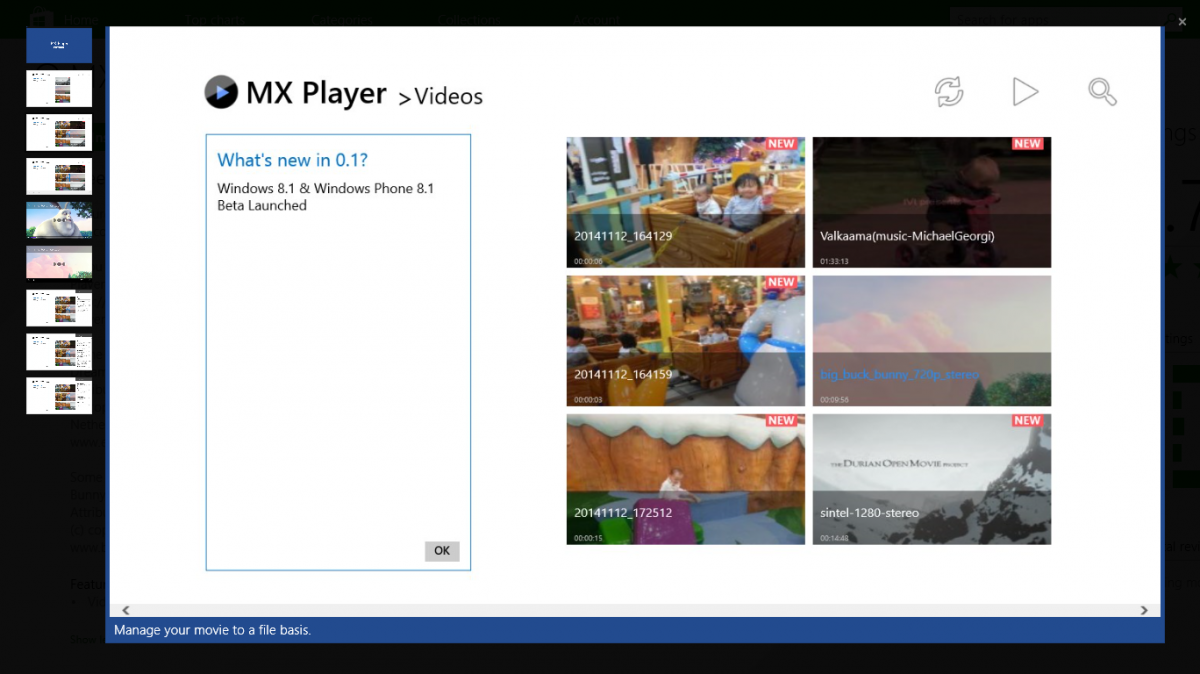Image resolution: width=1200 pixels, height=674 pixels.
Task: Select the last thumbnail in the screenshot strip
Action: pyautogui.click(x=59, y=395)
